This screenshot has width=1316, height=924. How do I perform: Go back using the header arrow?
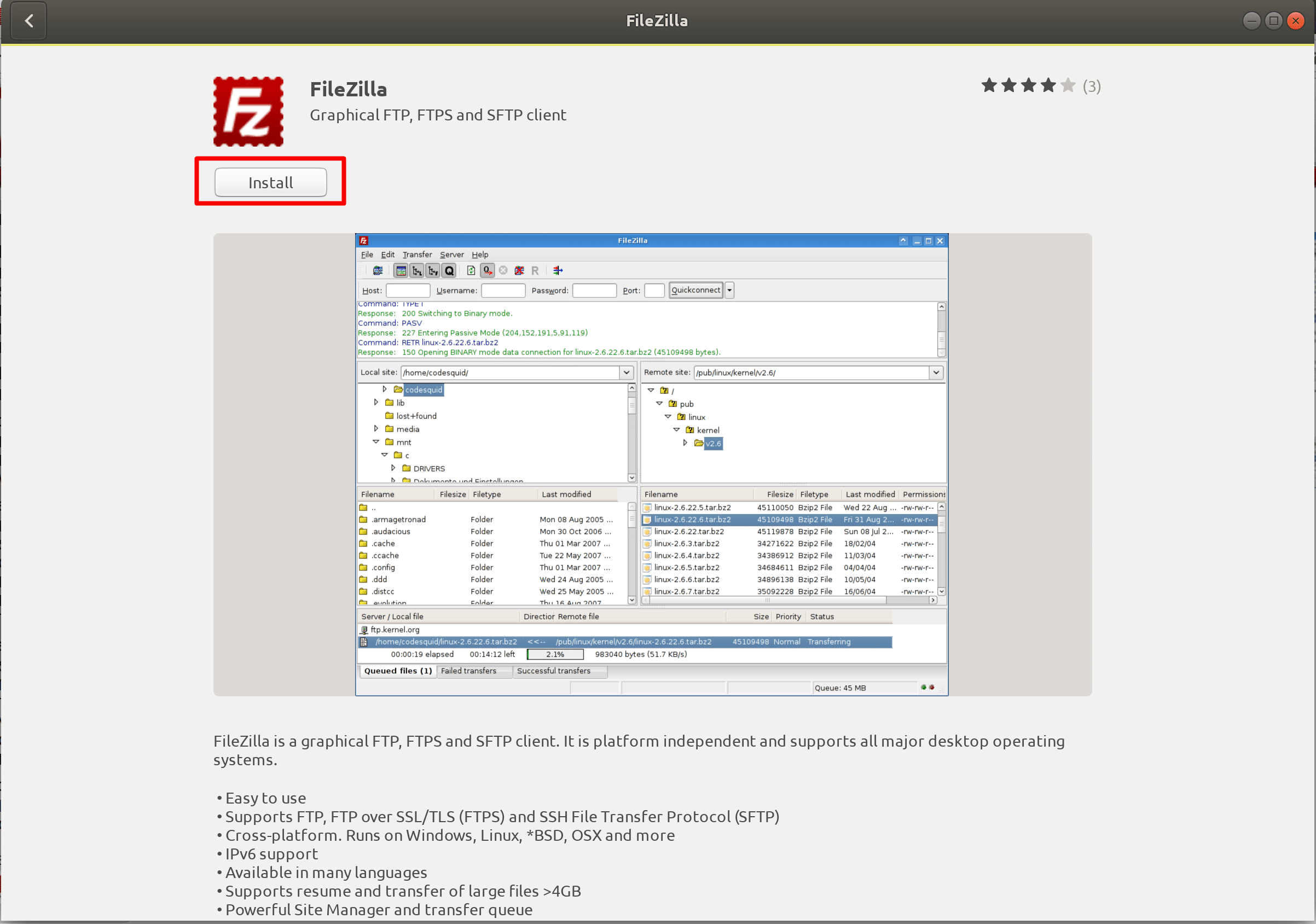(29, 21)
